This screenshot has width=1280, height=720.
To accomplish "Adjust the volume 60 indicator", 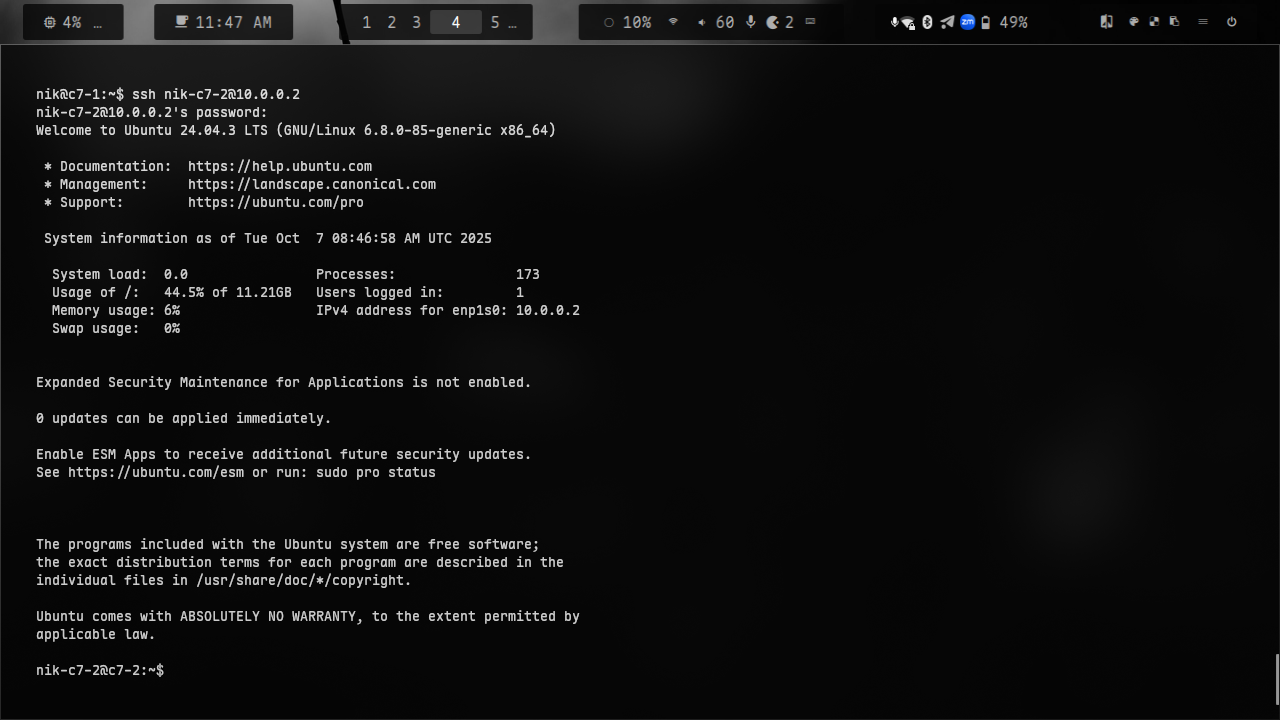I will click(716, 22).
